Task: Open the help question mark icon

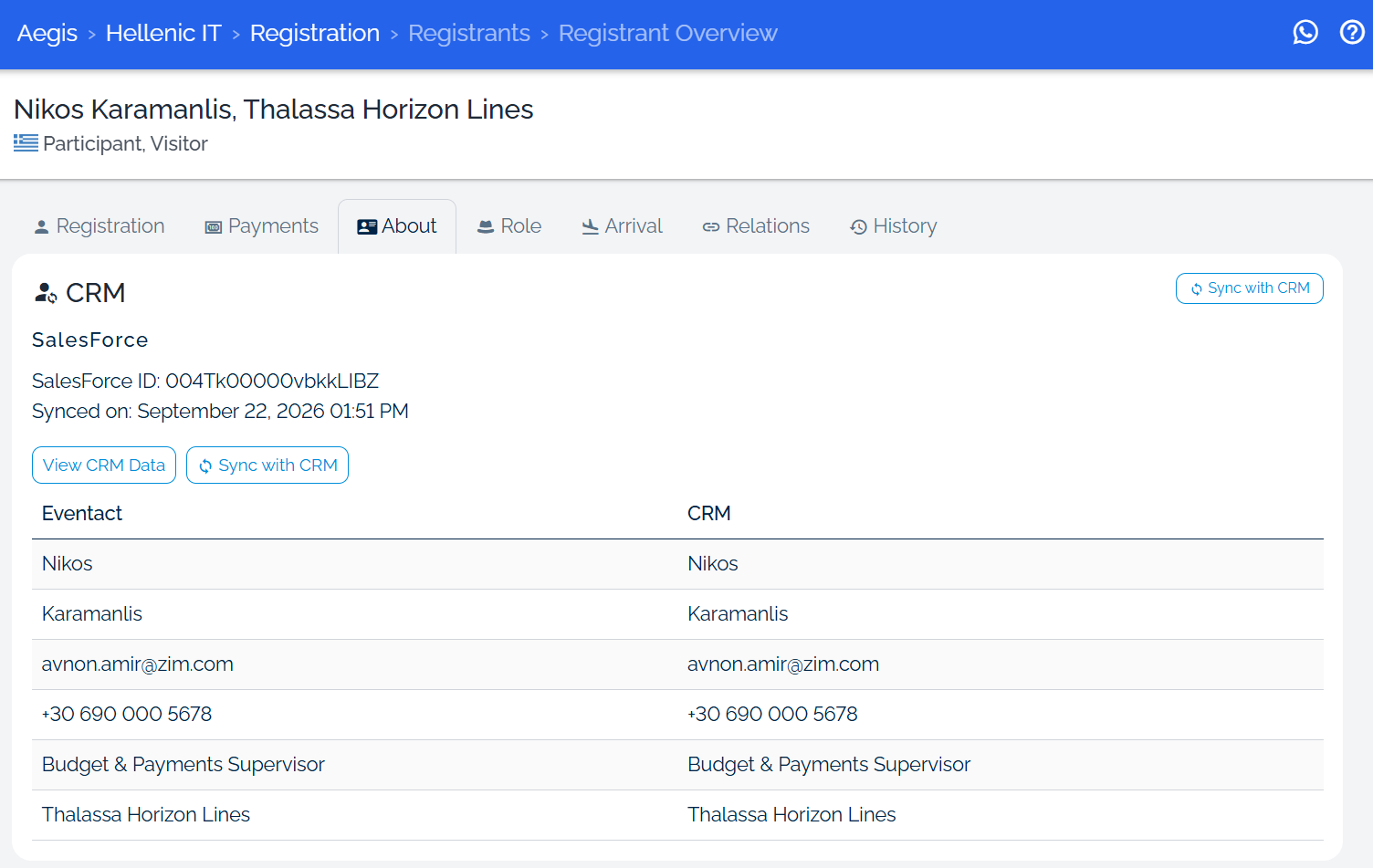Action: click(x=1352, y=33)
